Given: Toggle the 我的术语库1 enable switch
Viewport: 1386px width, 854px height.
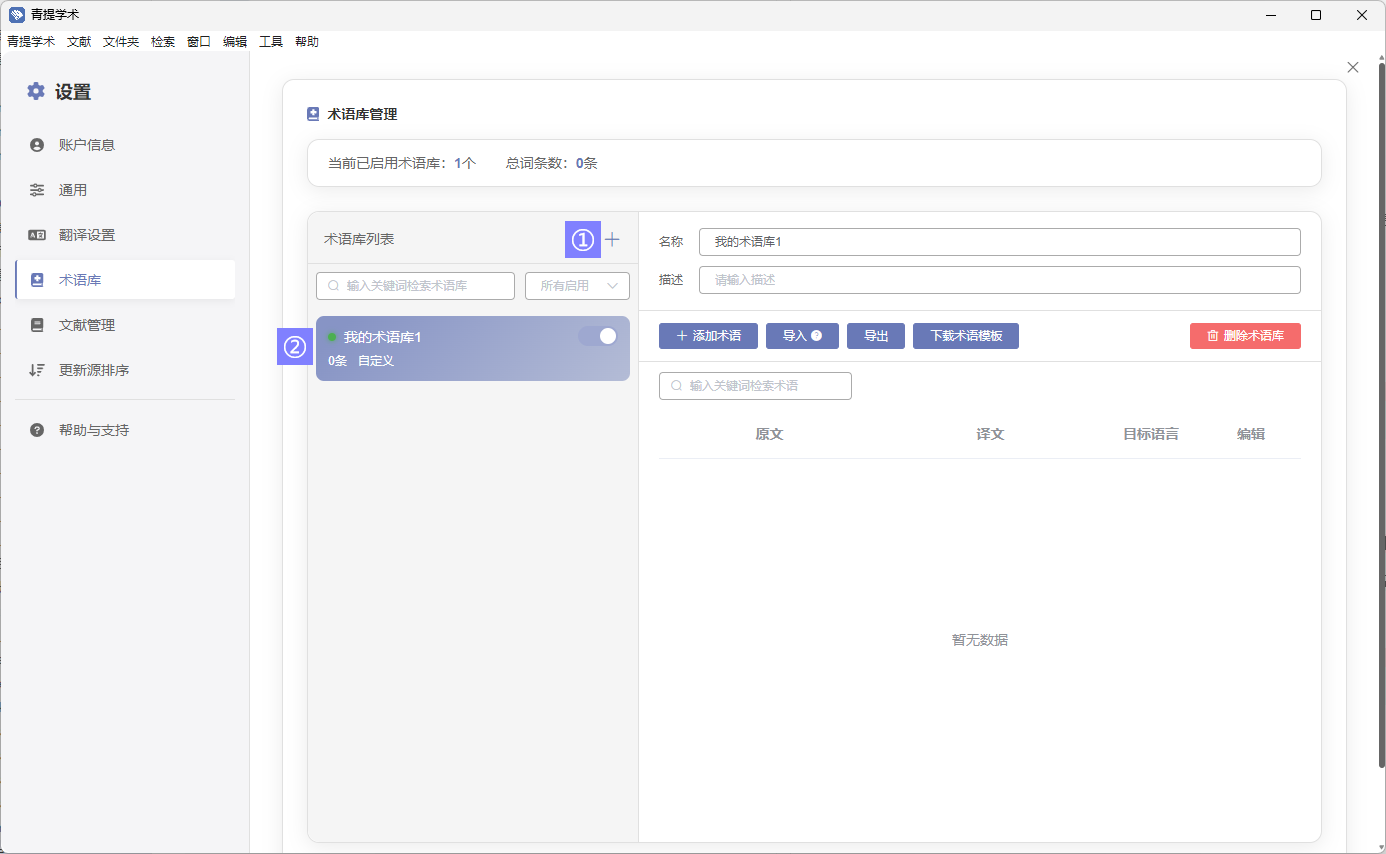Looking at the screenshot, I should point(598,336).
